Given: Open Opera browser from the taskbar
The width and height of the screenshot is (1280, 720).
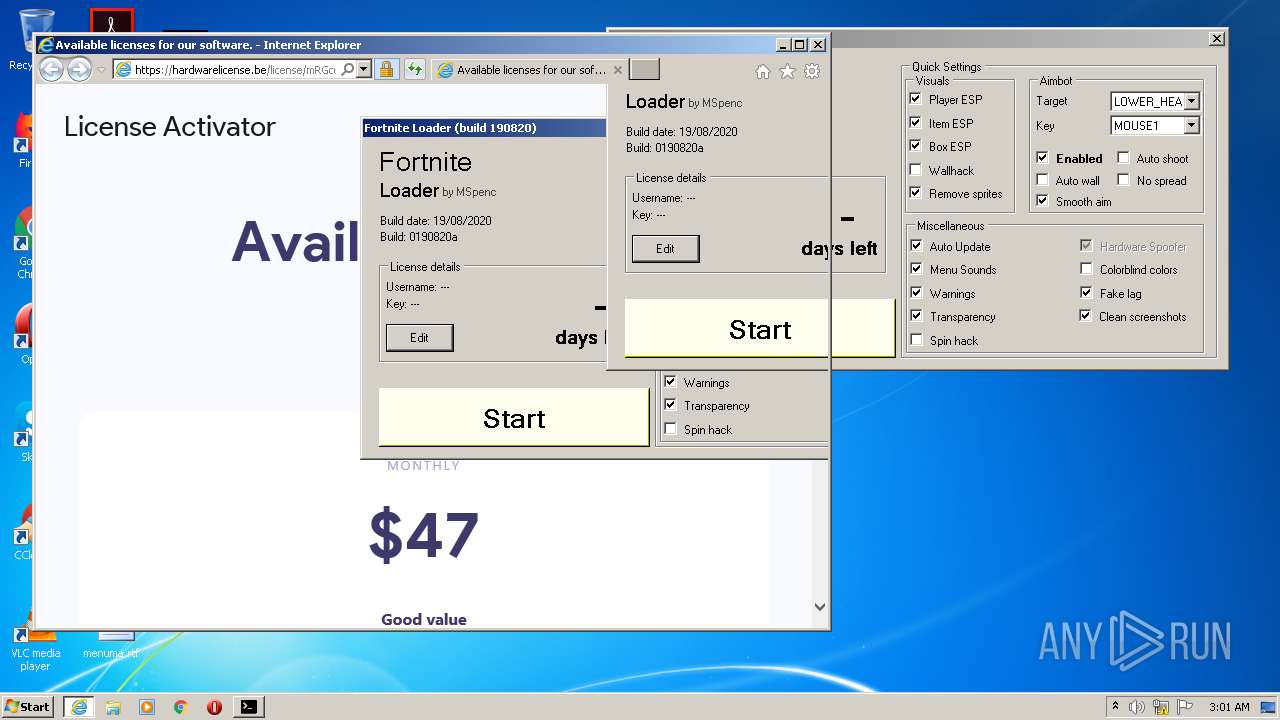Looking at the screenshot, I should (x=214, y=706).
